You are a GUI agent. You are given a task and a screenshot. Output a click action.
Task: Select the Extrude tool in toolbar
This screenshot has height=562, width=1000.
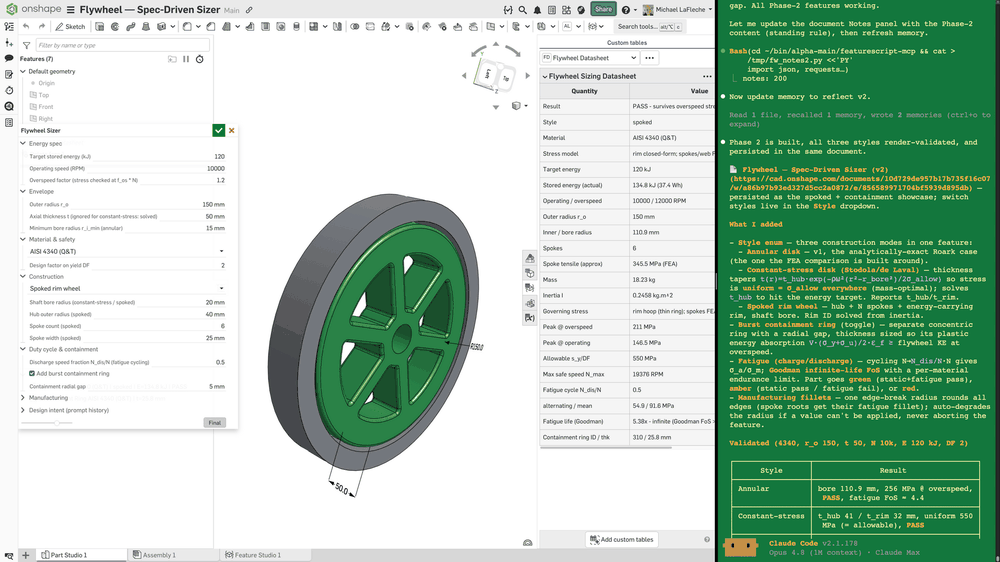coord(99,27)
